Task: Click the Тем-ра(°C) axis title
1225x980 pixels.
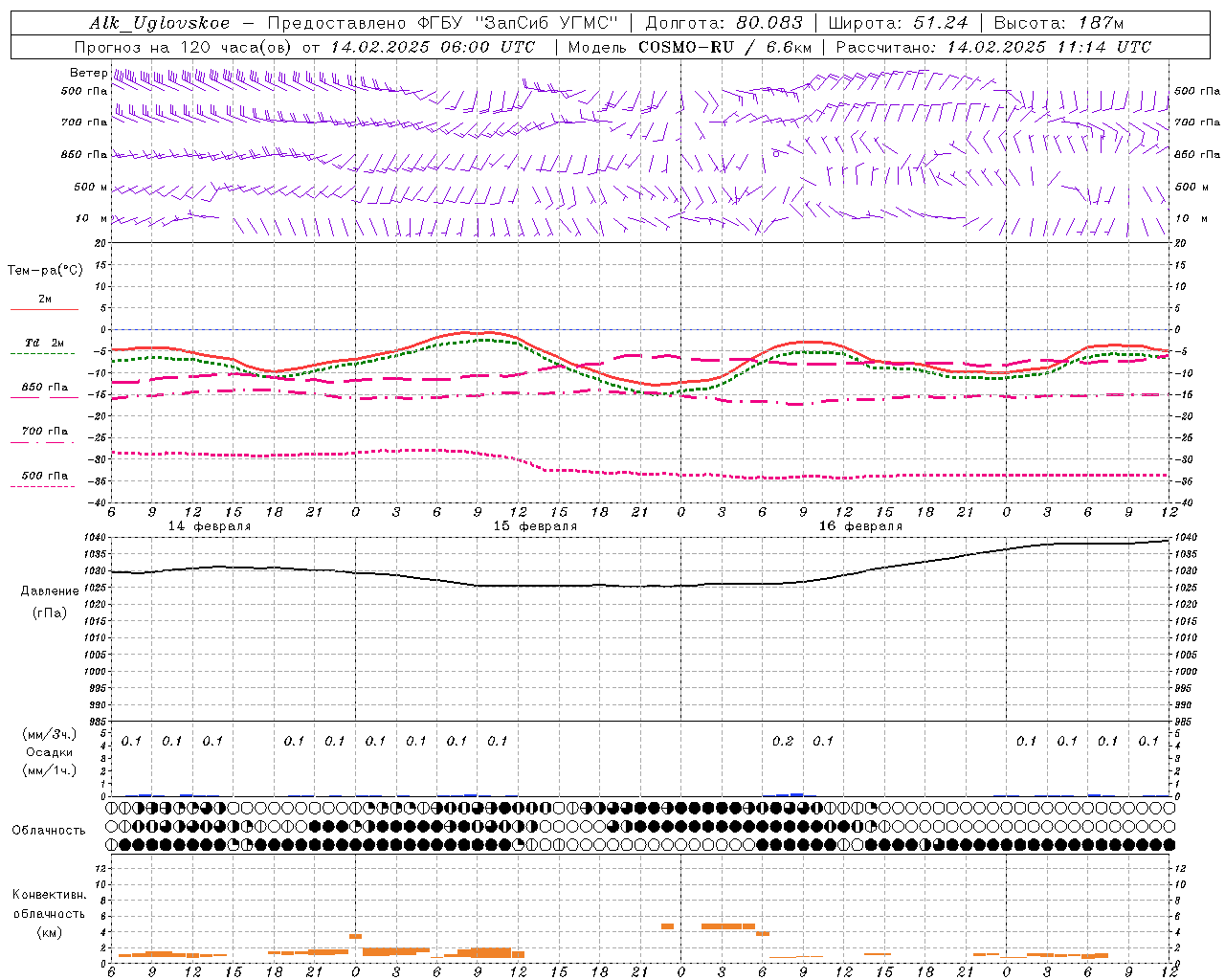Action: point(45,271)
